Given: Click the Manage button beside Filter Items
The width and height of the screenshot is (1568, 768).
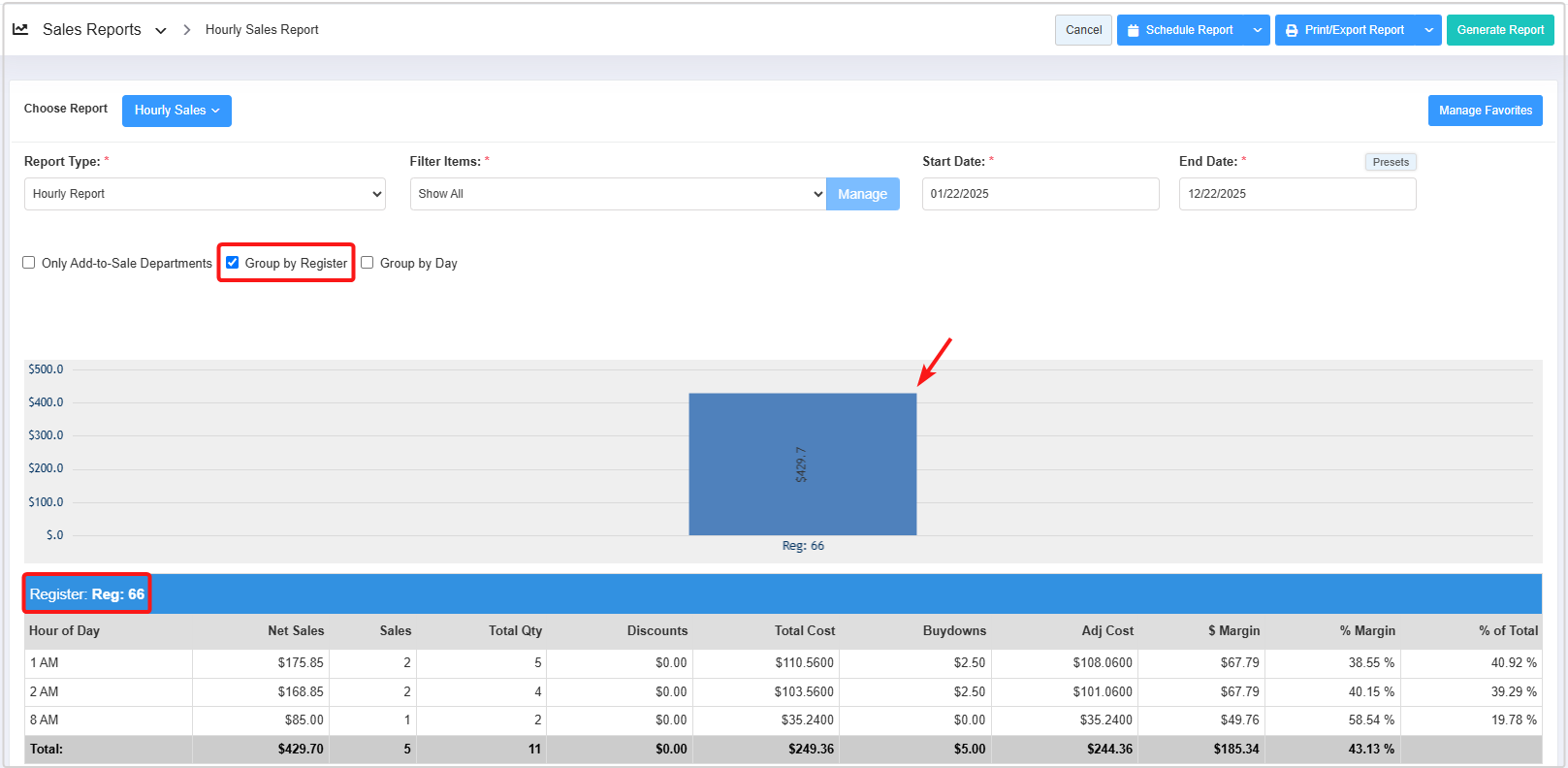Looking at the screenshot, I should [862, 194].
